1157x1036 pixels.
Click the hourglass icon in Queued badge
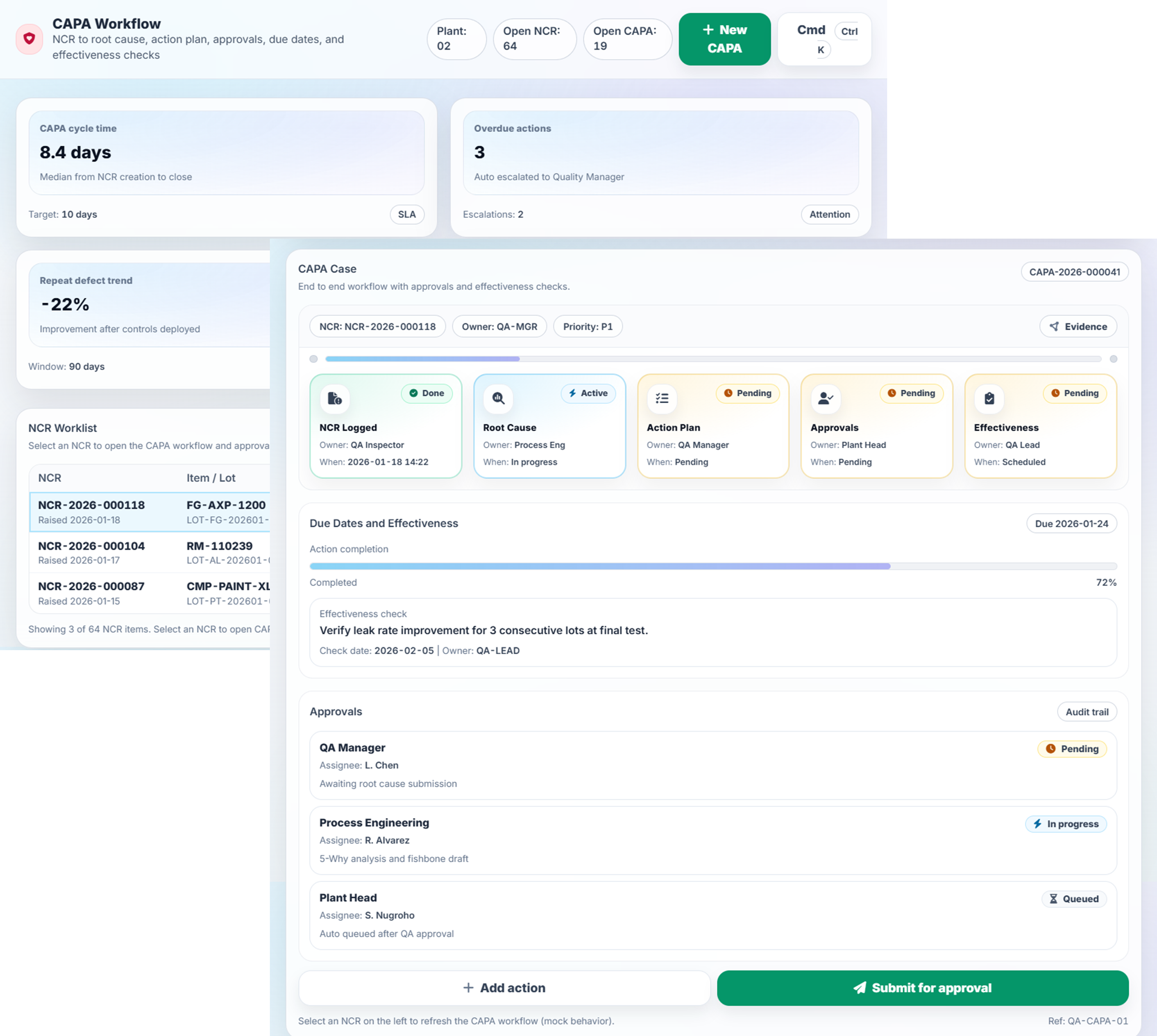[1053, 899]
